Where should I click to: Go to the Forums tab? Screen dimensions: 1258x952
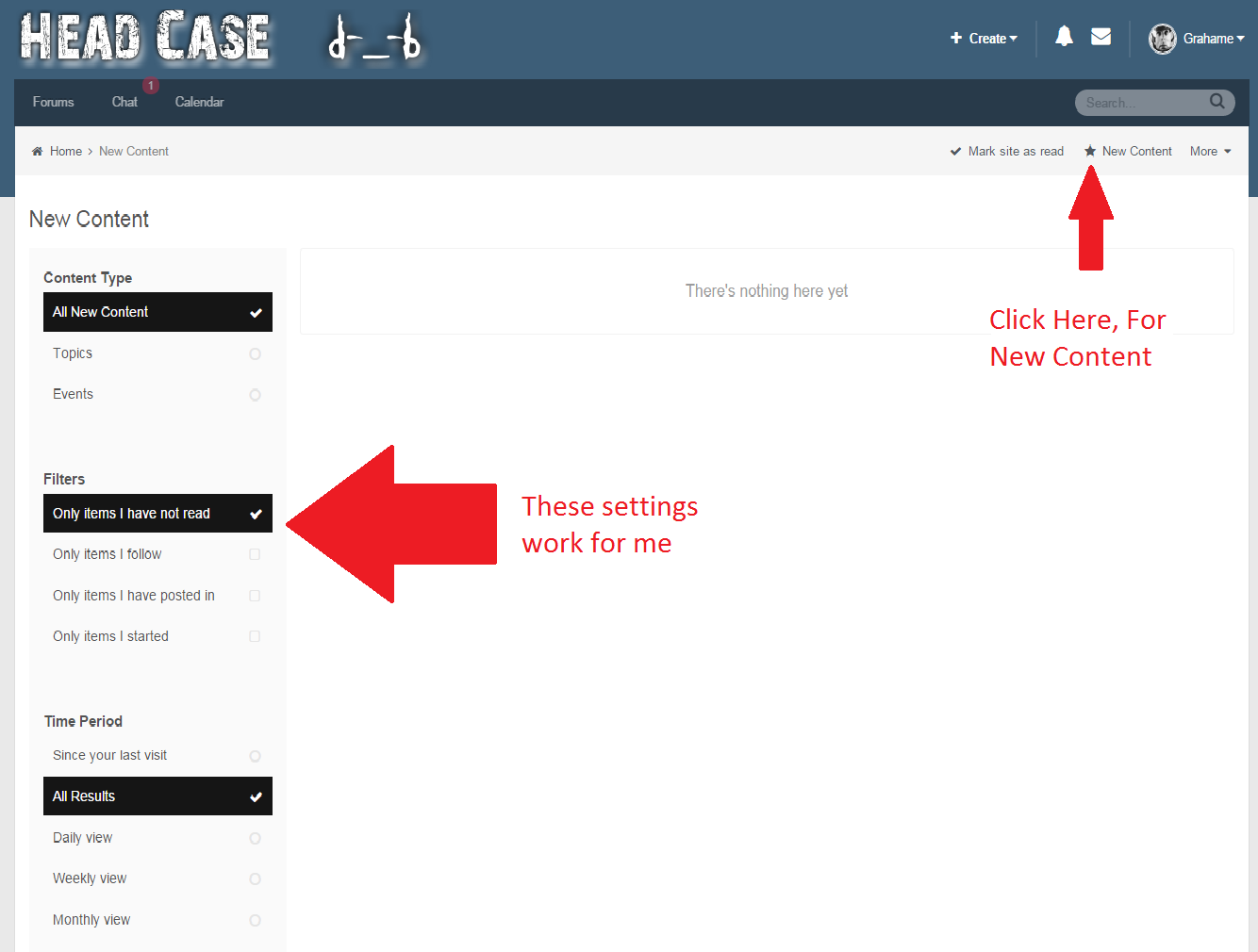[53, 102]
